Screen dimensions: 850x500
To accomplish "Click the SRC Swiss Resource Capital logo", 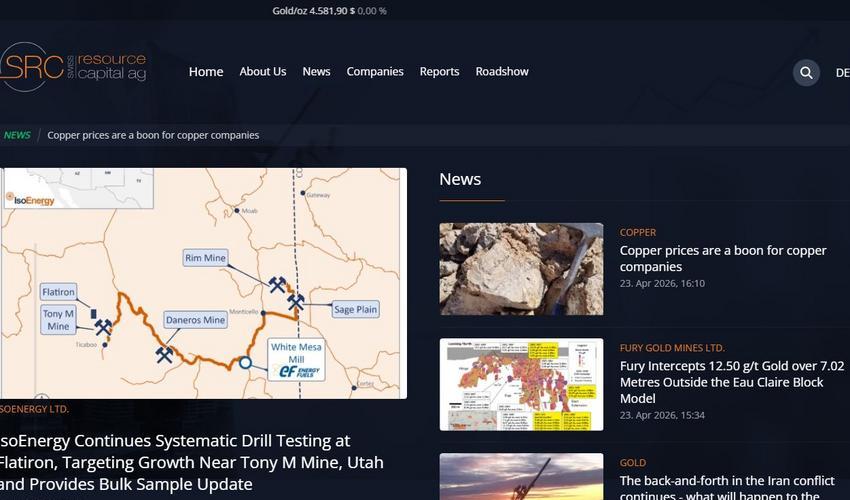I will (x=73, y=67).
